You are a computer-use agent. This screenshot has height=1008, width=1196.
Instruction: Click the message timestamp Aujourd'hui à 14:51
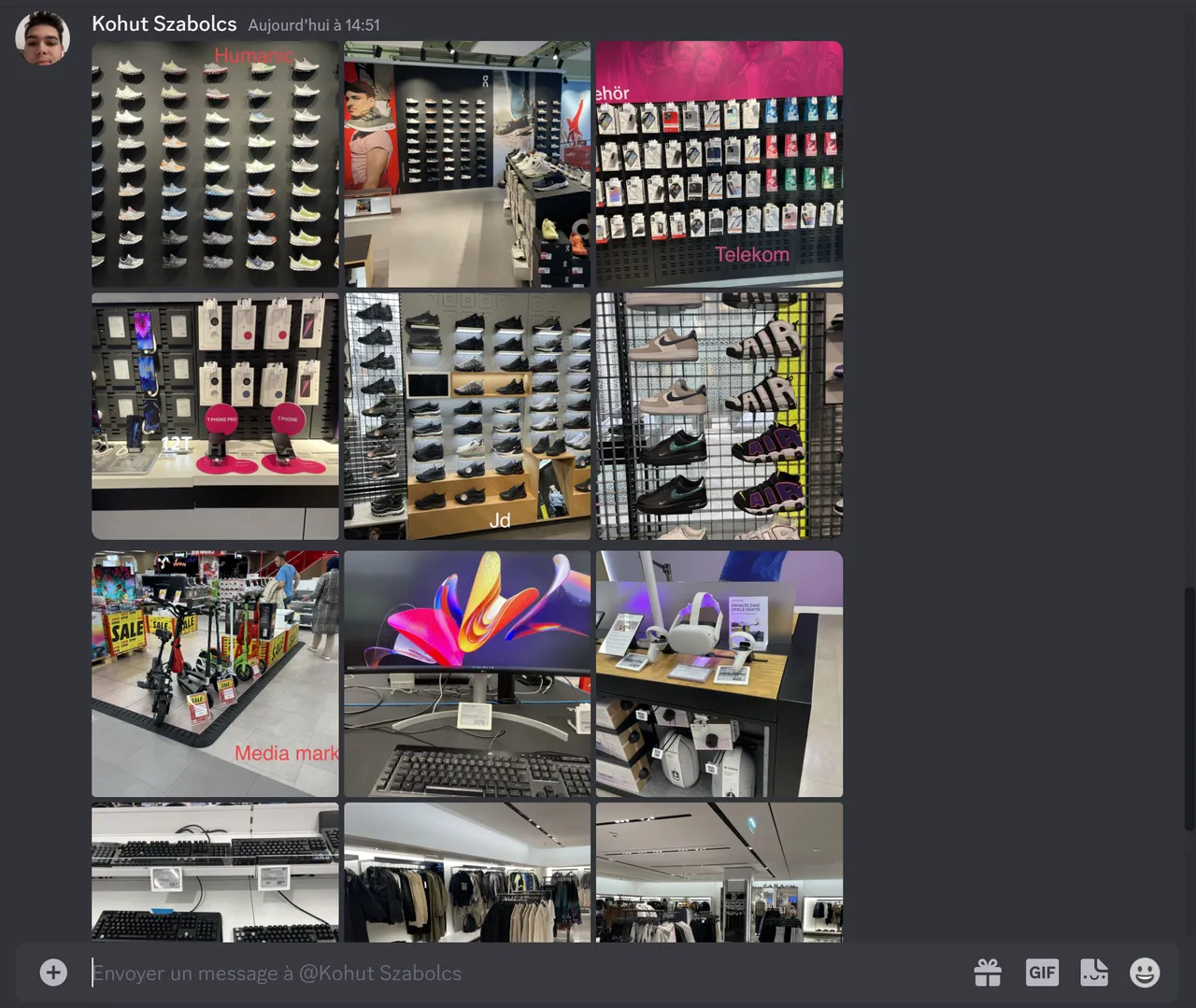(x=314, y=25)
